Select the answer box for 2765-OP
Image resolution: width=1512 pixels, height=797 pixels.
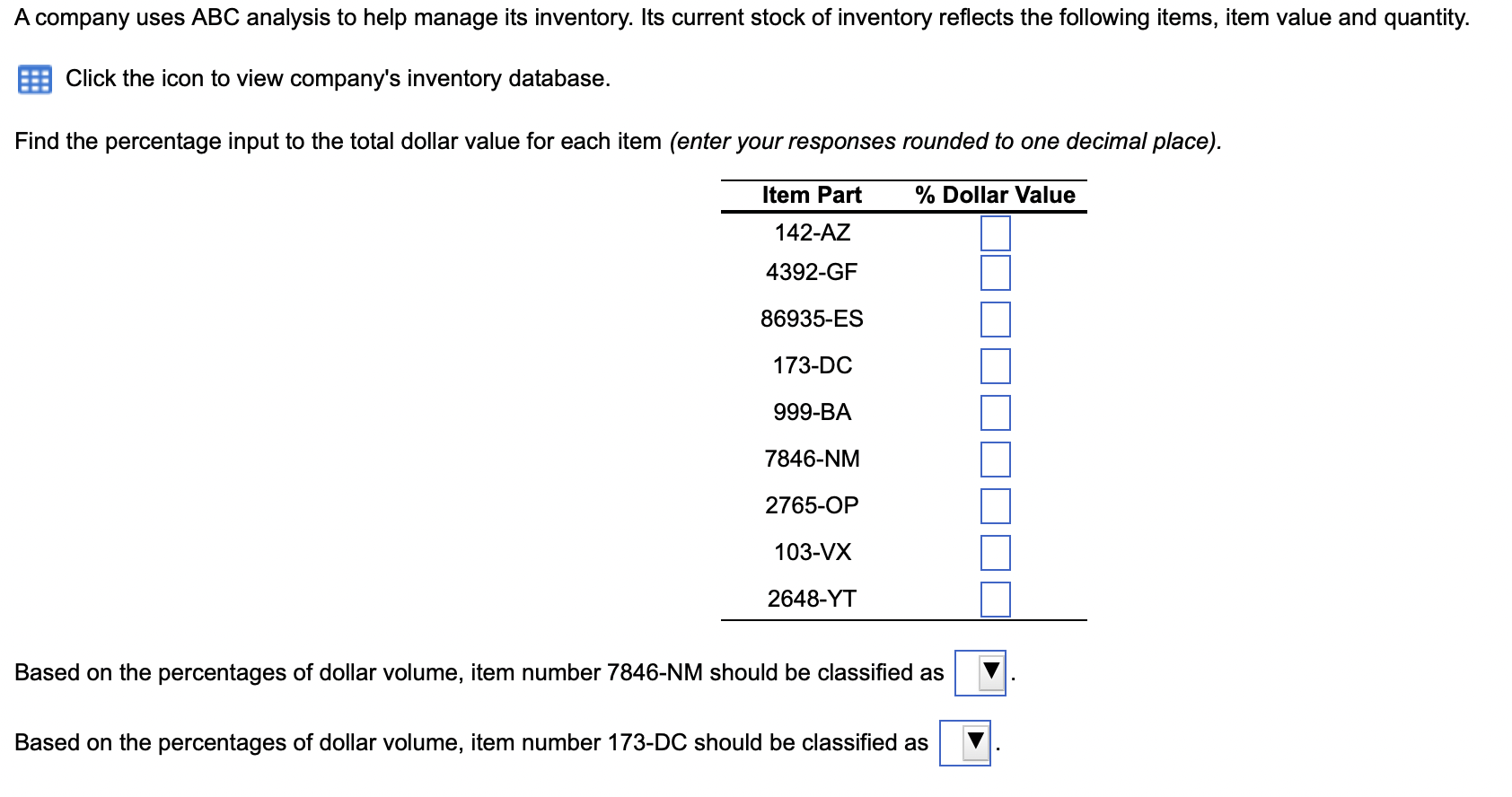(996, 505)
